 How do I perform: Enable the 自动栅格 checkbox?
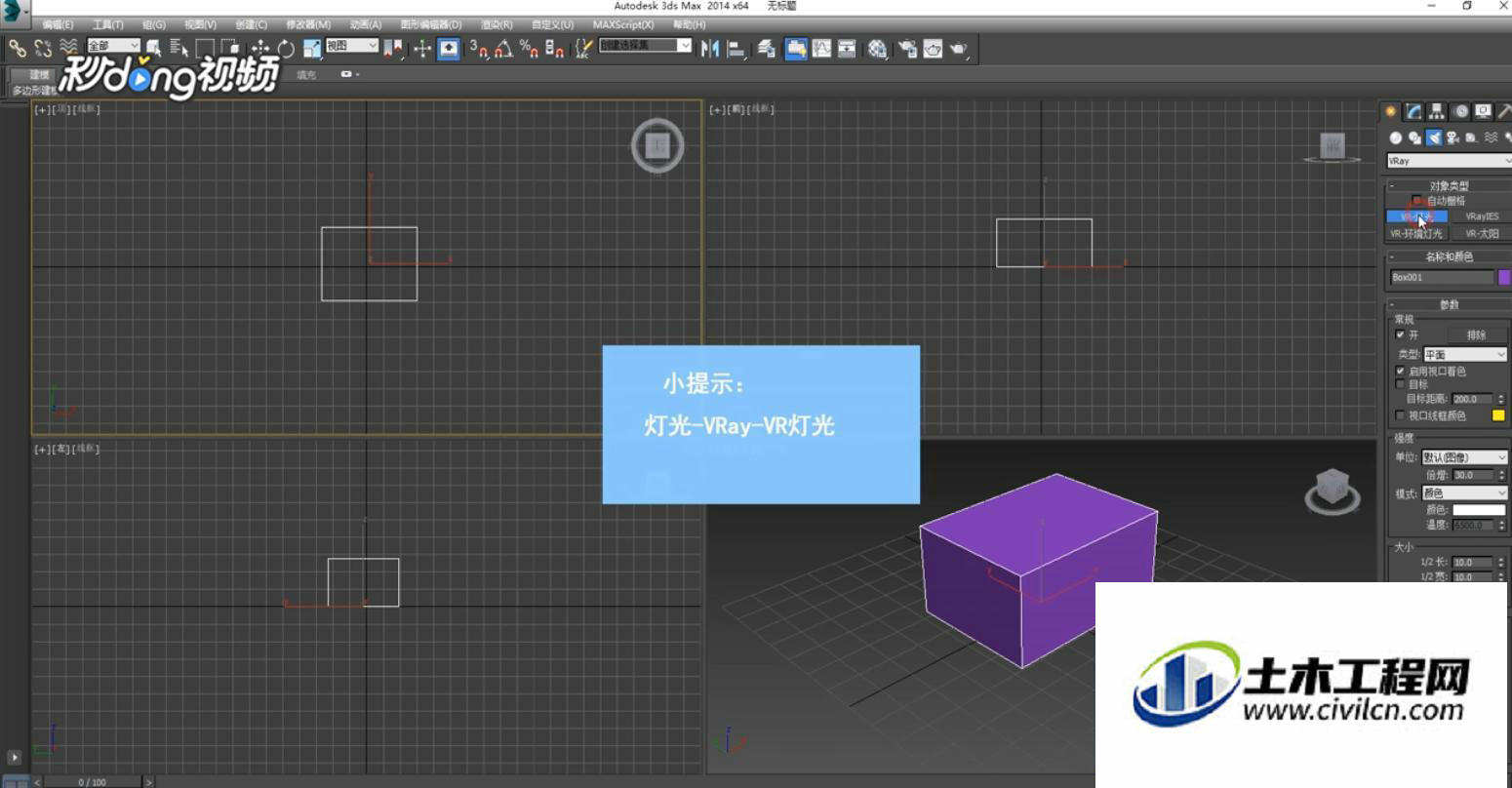pyautogui.click(x=1416, y=200)
